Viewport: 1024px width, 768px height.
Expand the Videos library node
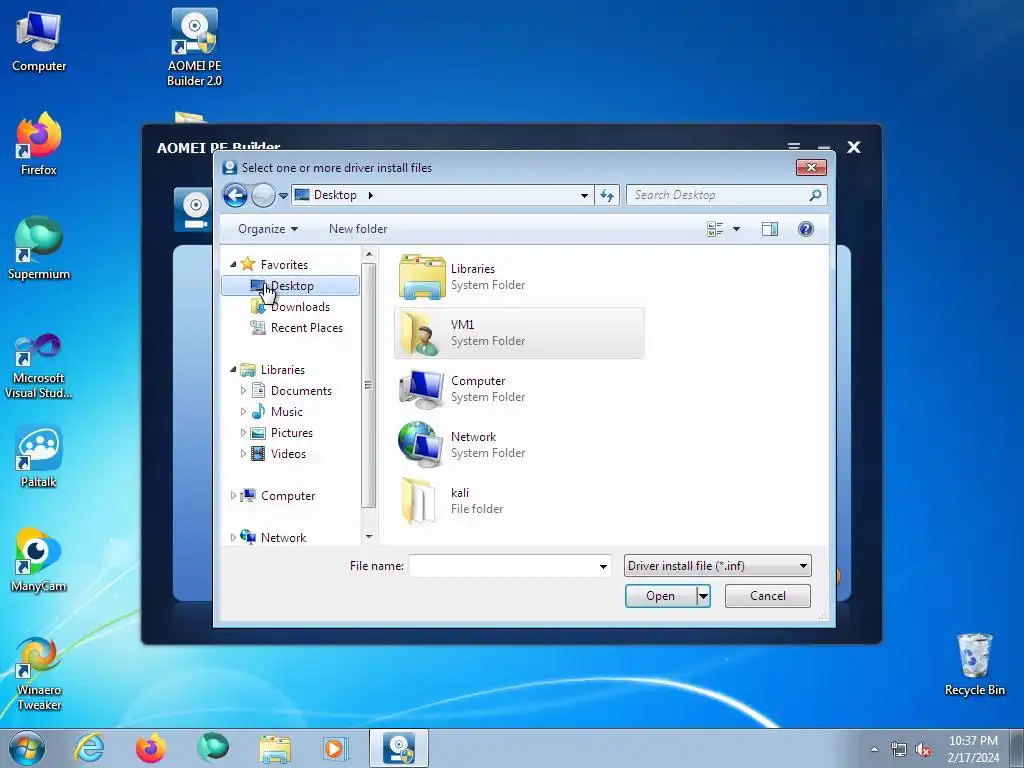coord(243,453)
